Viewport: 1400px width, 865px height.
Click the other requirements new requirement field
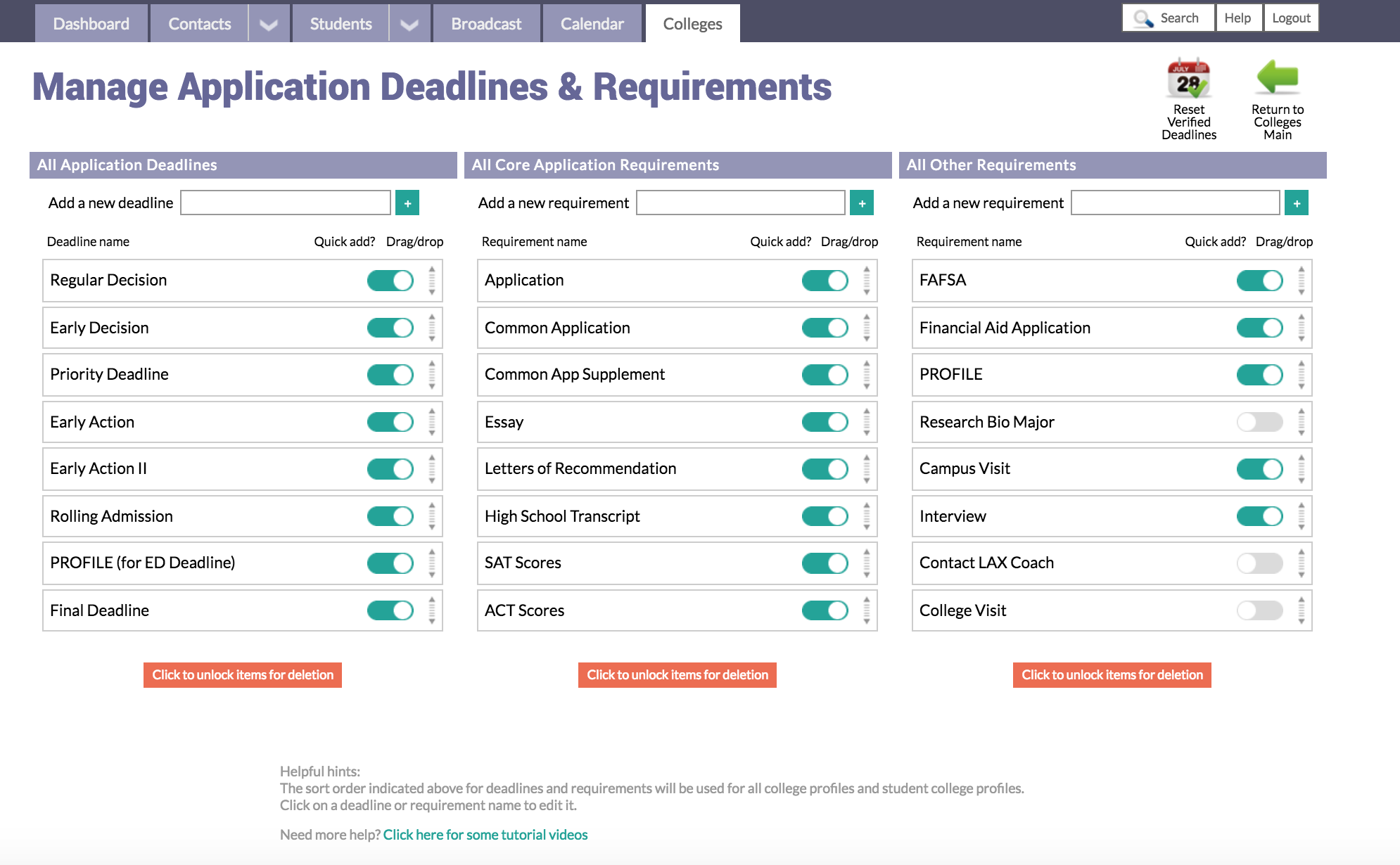[x=1176, y=203]
